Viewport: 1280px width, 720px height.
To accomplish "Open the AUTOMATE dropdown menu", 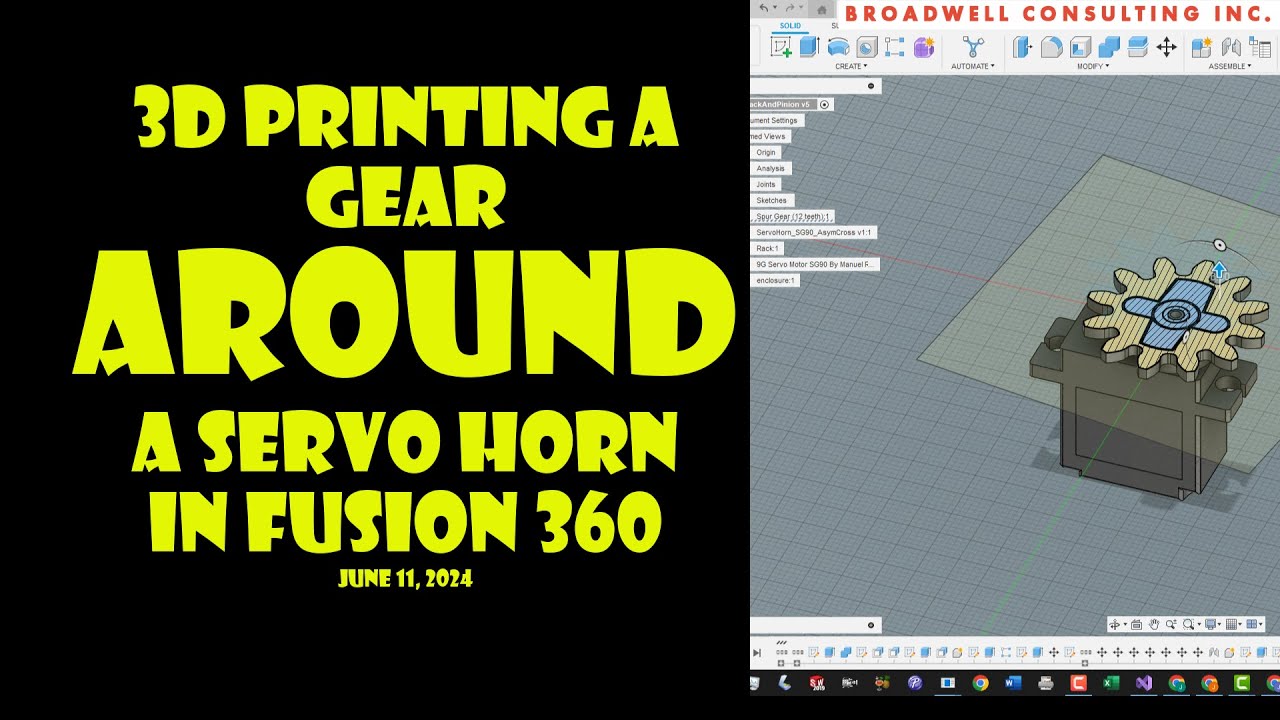I will (973, 66).
